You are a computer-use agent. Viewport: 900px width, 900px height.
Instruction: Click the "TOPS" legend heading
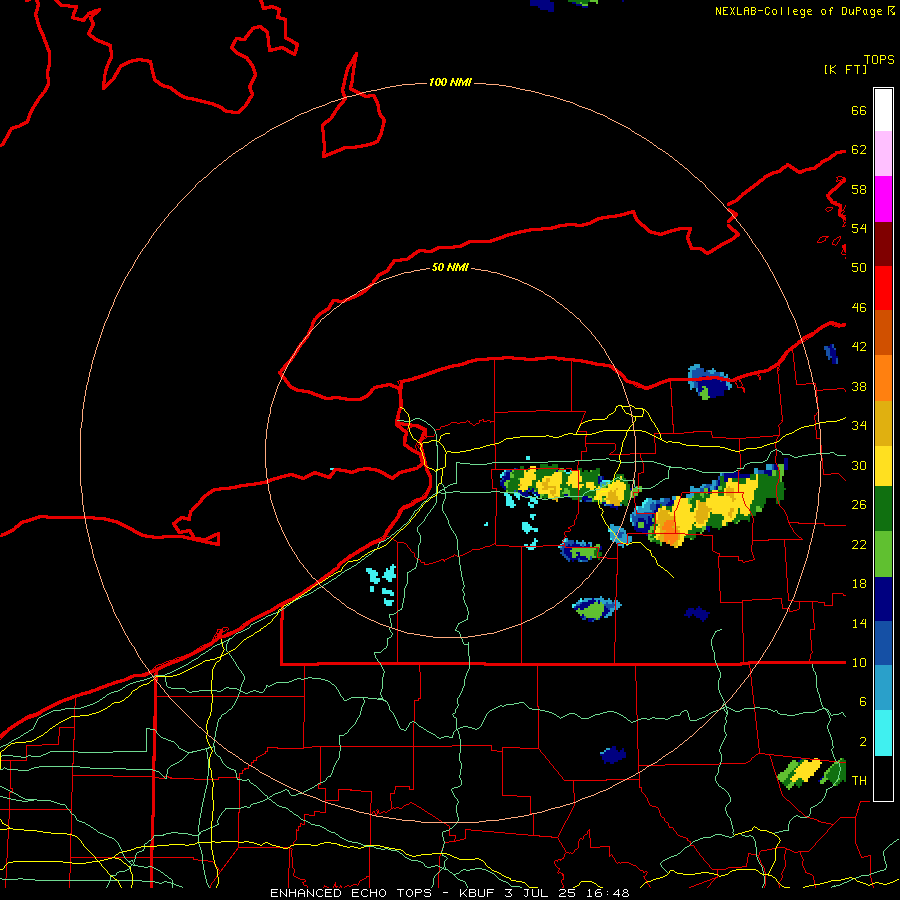(879, 59)
